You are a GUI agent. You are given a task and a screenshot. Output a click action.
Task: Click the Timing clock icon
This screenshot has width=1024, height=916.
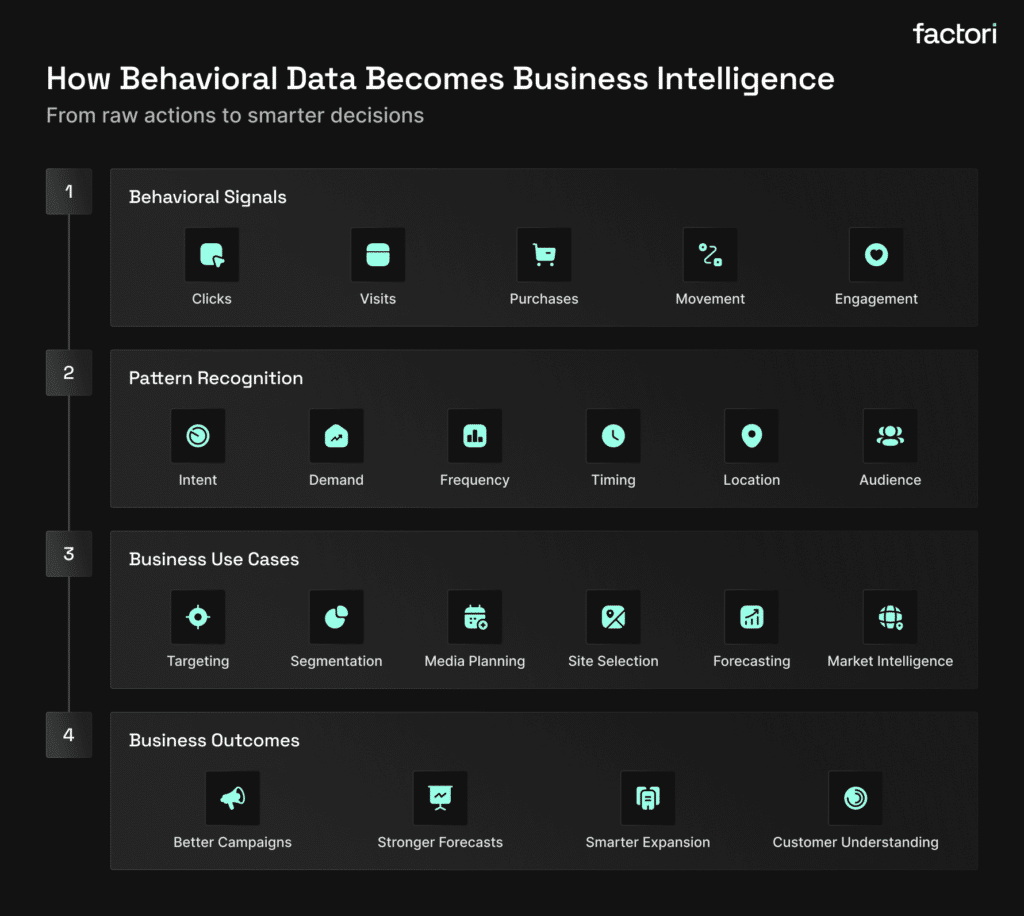click(613, 435)
